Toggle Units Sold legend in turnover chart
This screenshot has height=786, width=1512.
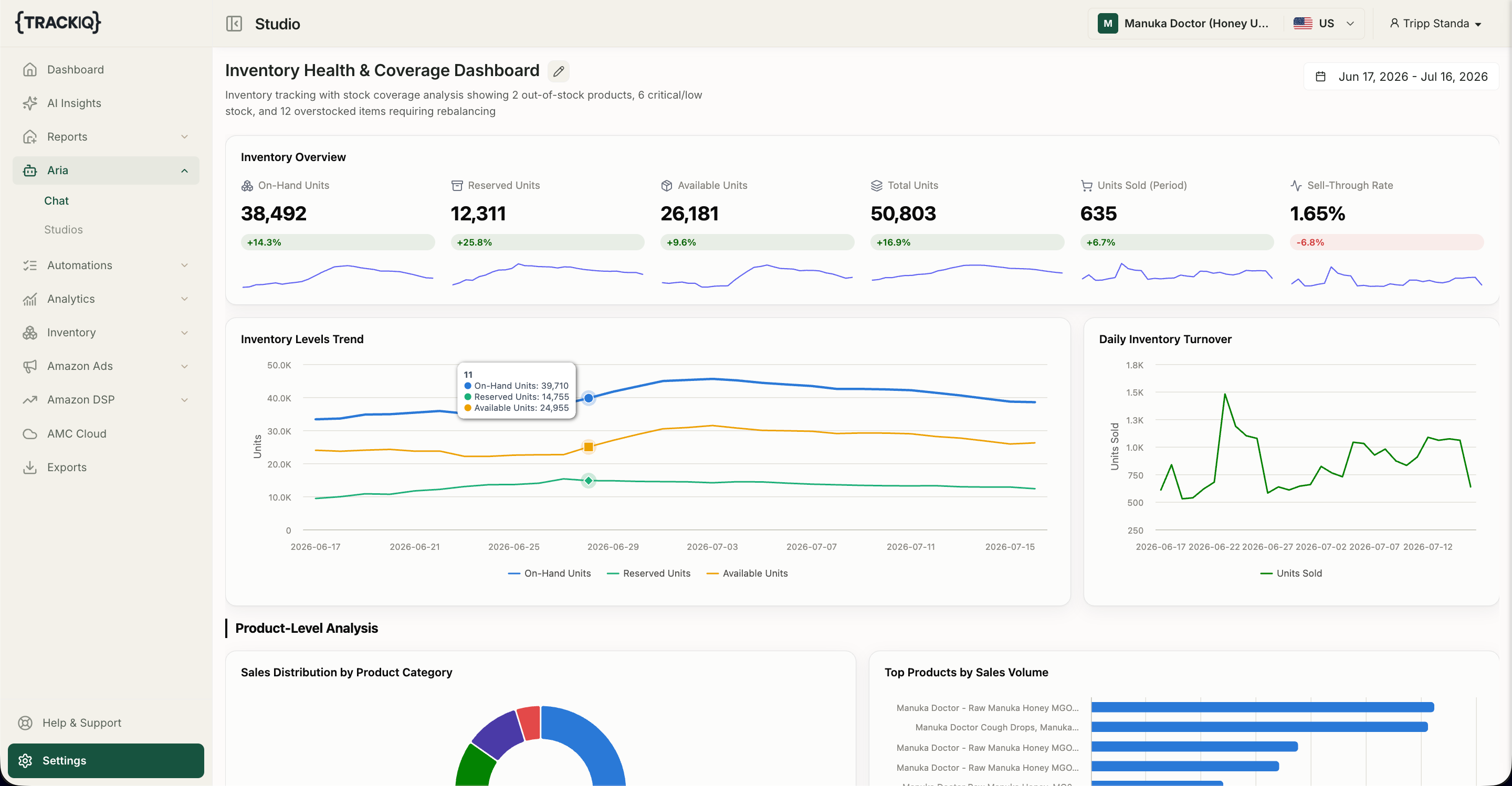coord(1291,573)
